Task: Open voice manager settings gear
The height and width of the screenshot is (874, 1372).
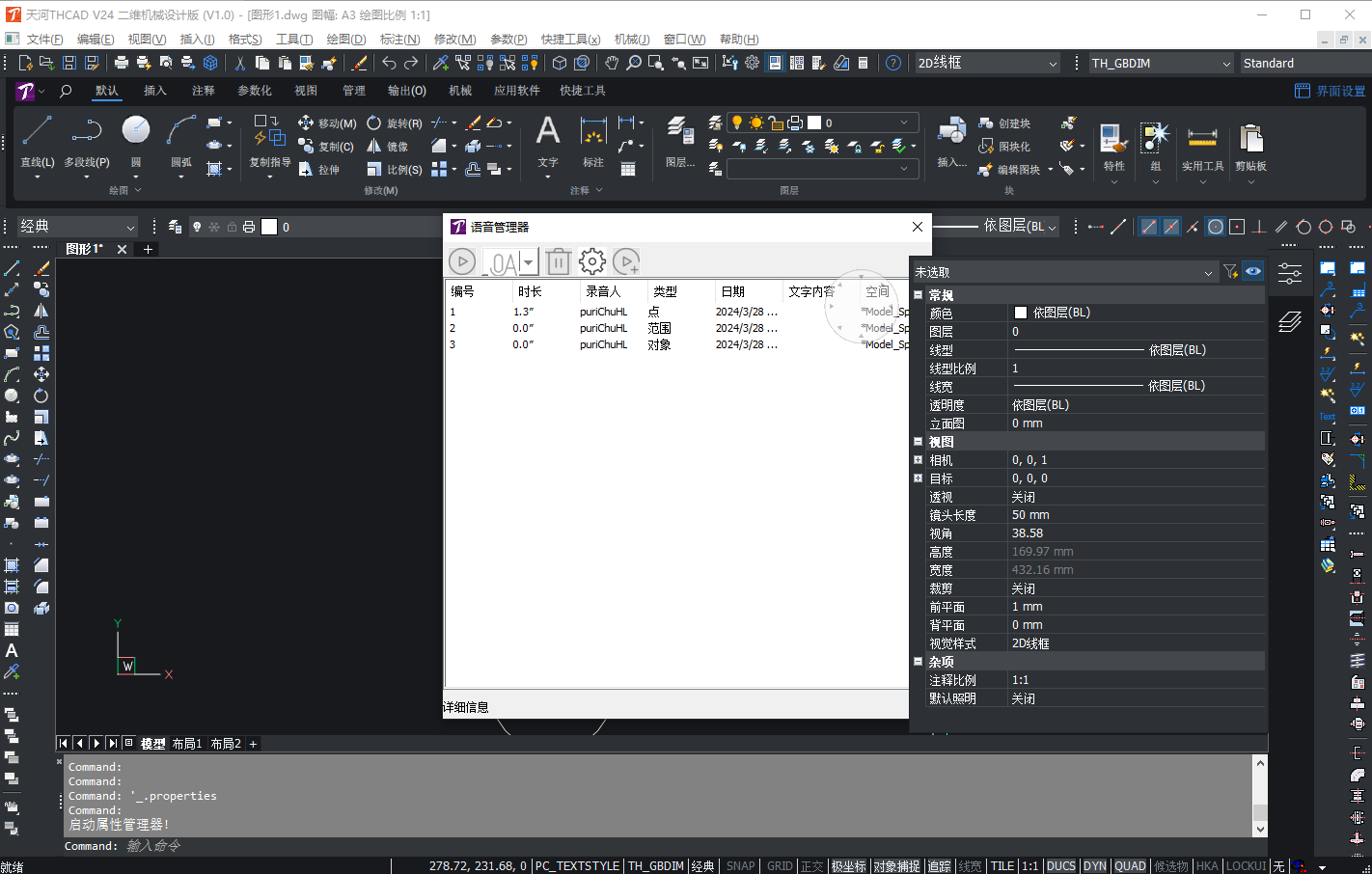Action: point(592,261)
